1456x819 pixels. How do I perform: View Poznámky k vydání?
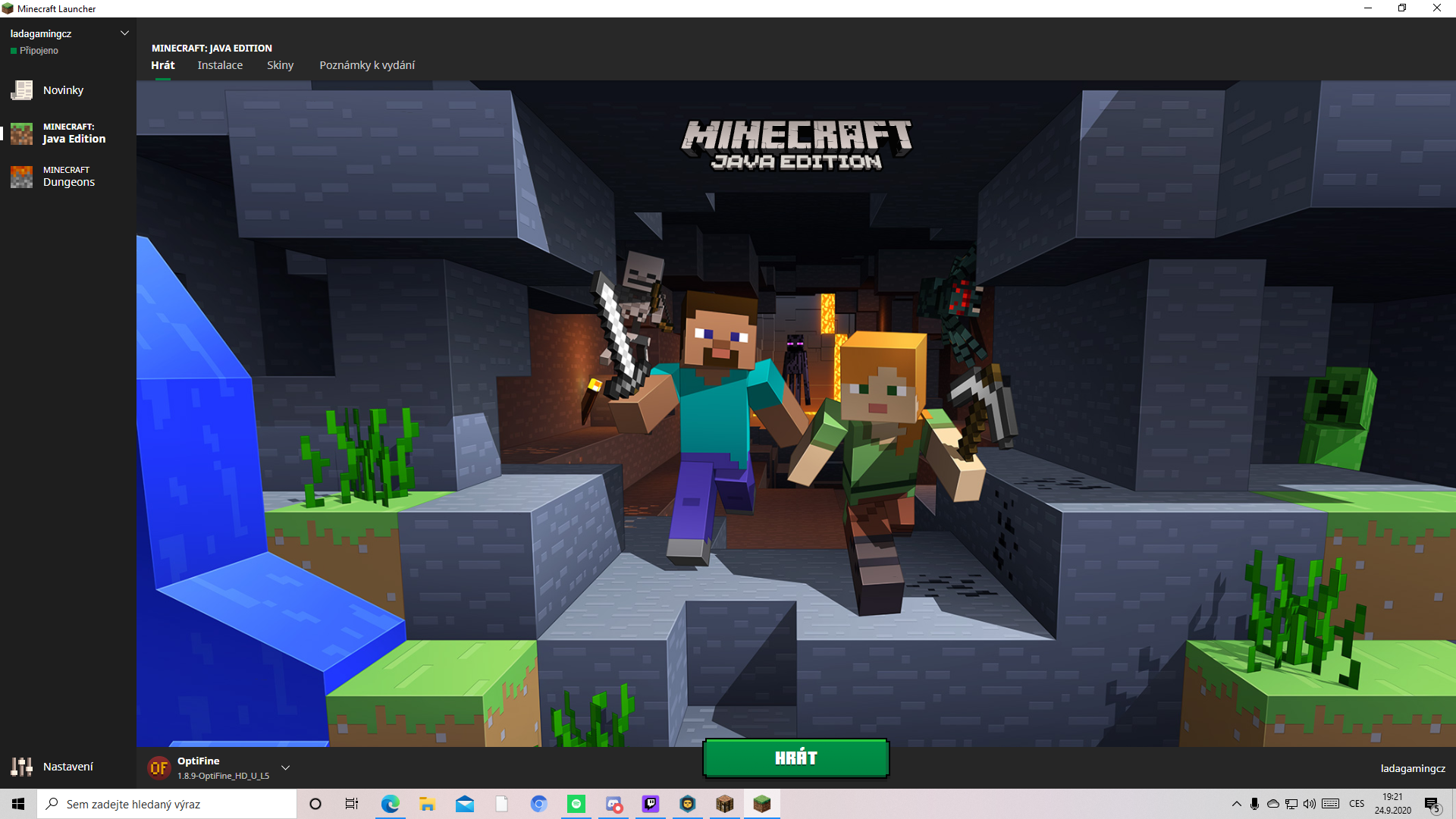[x=367, y=65]
